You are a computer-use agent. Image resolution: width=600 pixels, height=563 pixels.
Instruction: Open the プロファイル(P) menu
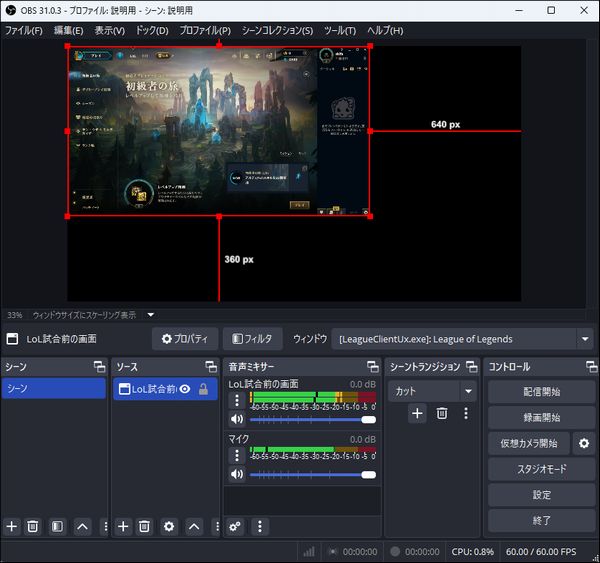[x=205, y=31]
